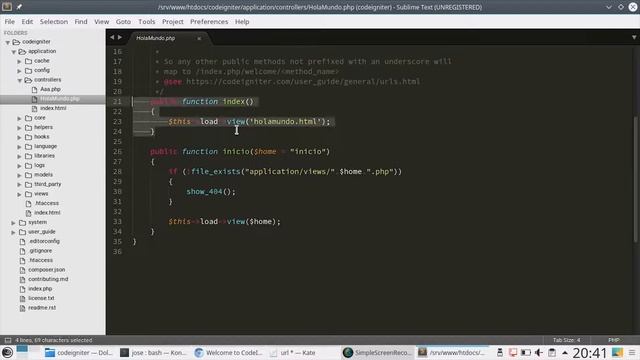The image size is (640, 360).
Task: Switch to codeigniter Dolphin taskbar window
Action: tap(78, 353)
